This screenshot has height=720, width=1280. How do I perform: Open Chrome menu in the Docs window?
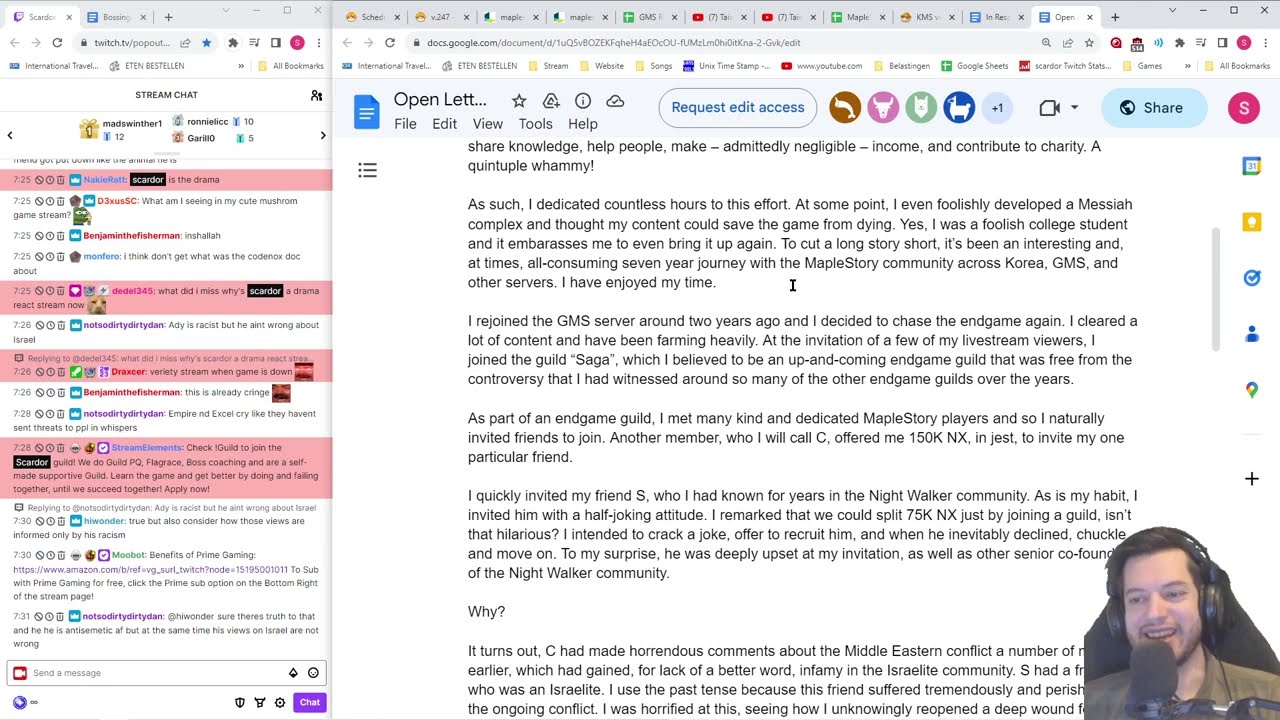click(x=1265, y=43)
